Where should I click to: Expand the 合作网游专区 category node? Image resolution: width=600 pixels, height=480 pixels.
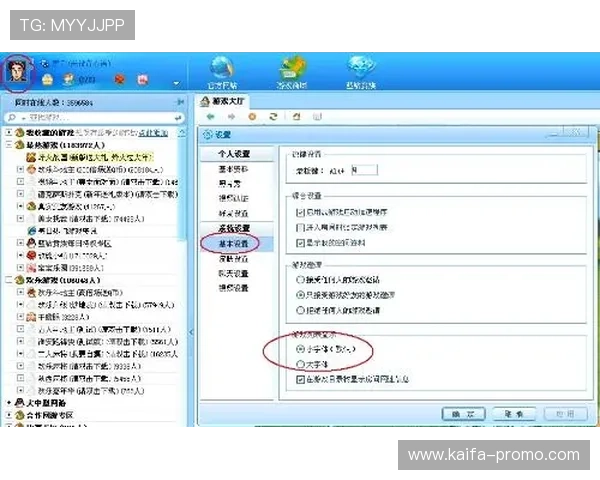click(9, 415)
